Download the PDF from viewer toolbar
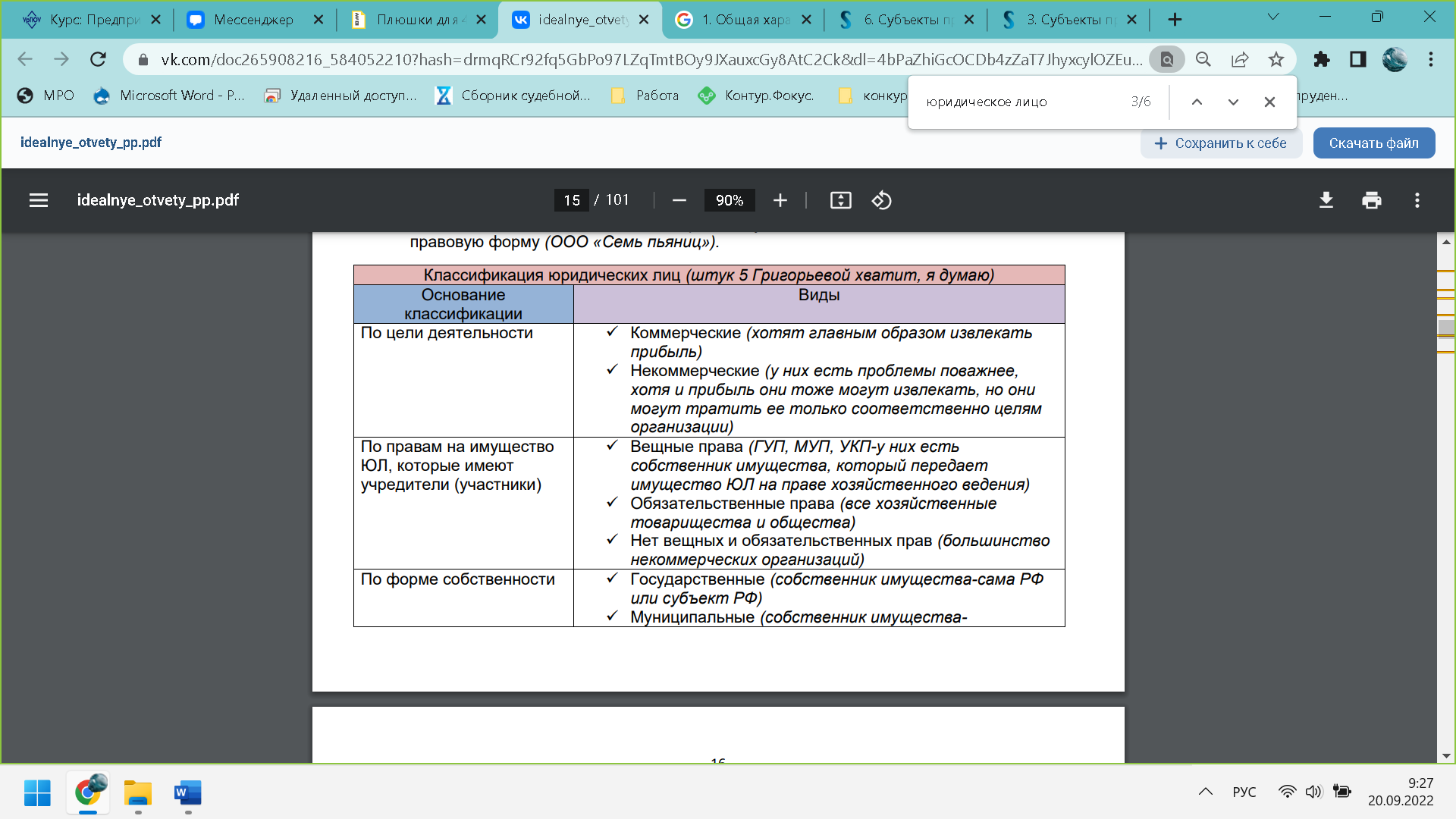The height and width of the screenshot is (819, 1456). coord(1326,200)
